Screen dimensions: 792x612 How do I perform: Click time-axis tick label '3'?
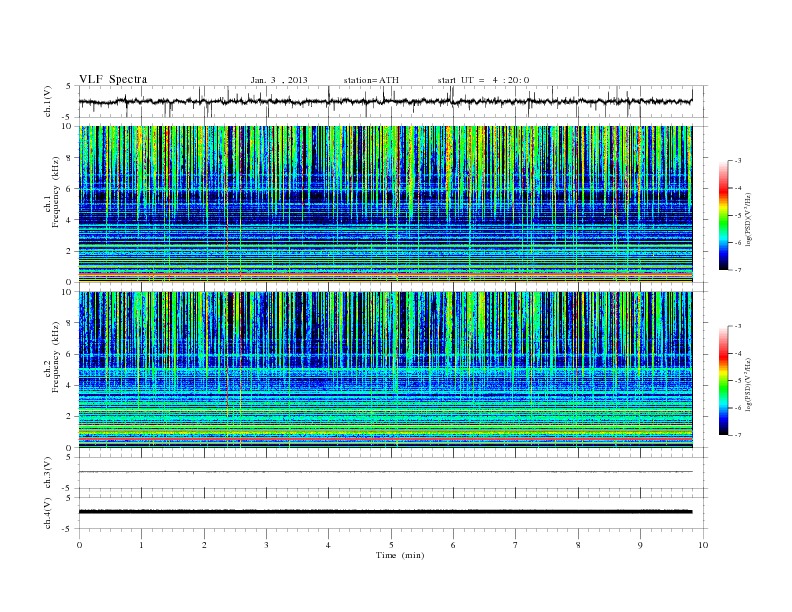tap(266, 545)
